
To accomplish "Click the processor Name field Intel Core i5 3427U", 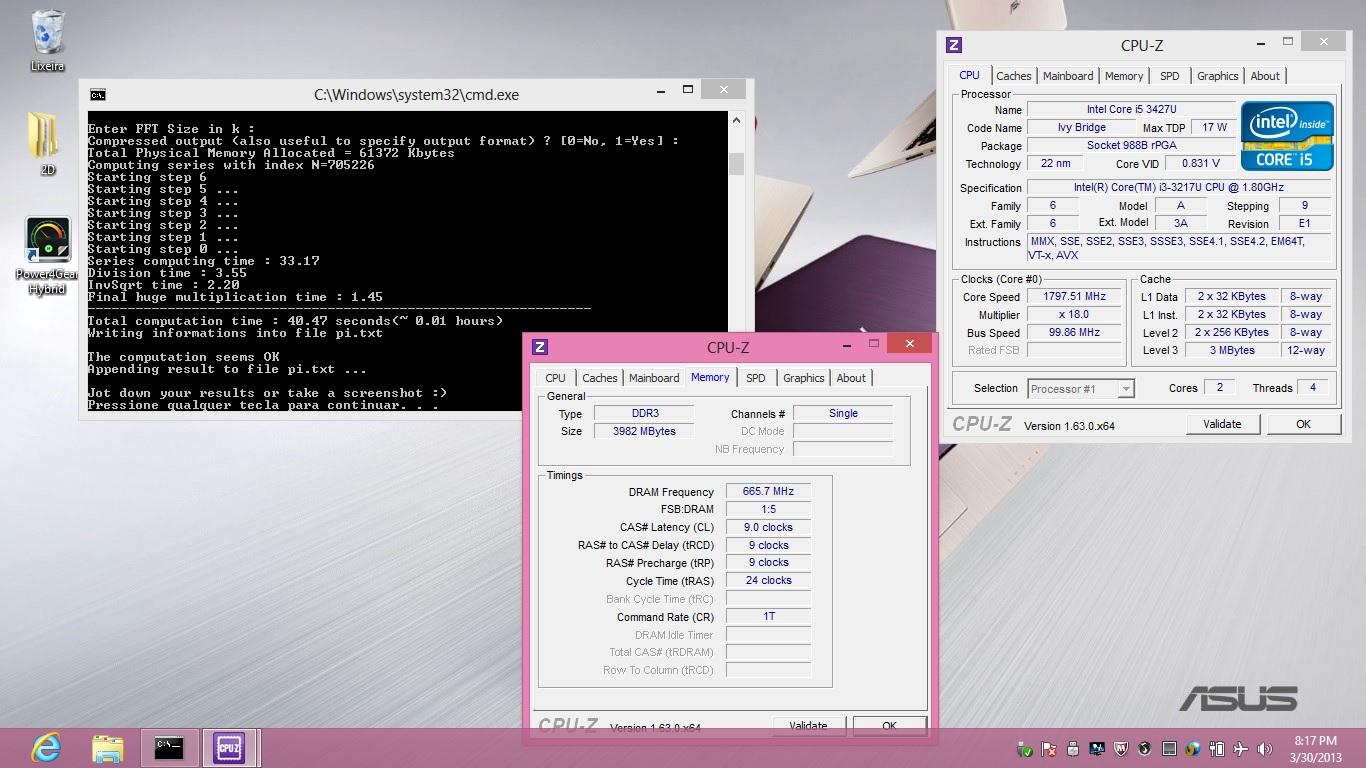I will 1132,109.
